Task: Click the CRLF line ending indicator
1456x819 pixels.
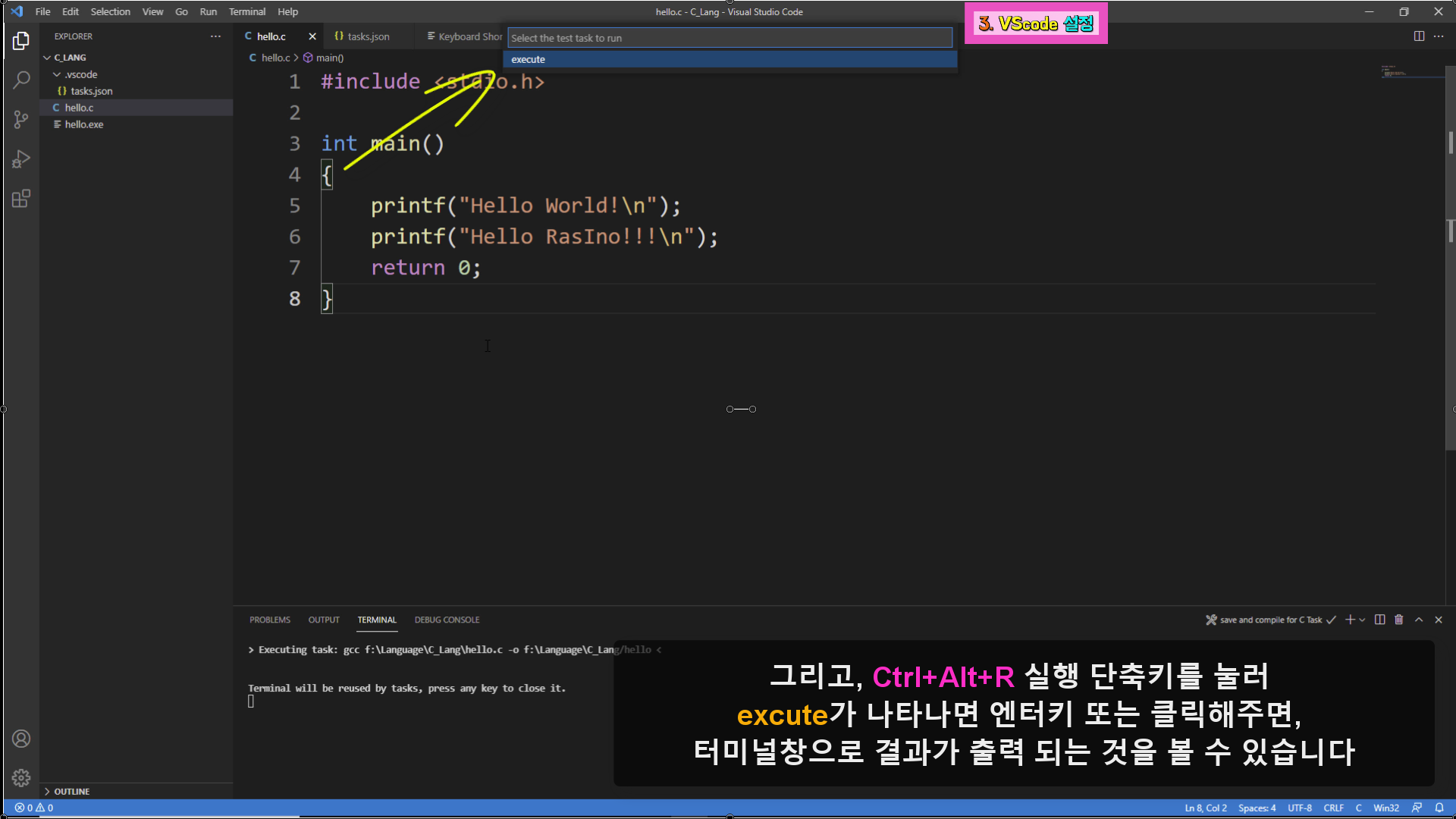Action: click(x=1333, y=808)
